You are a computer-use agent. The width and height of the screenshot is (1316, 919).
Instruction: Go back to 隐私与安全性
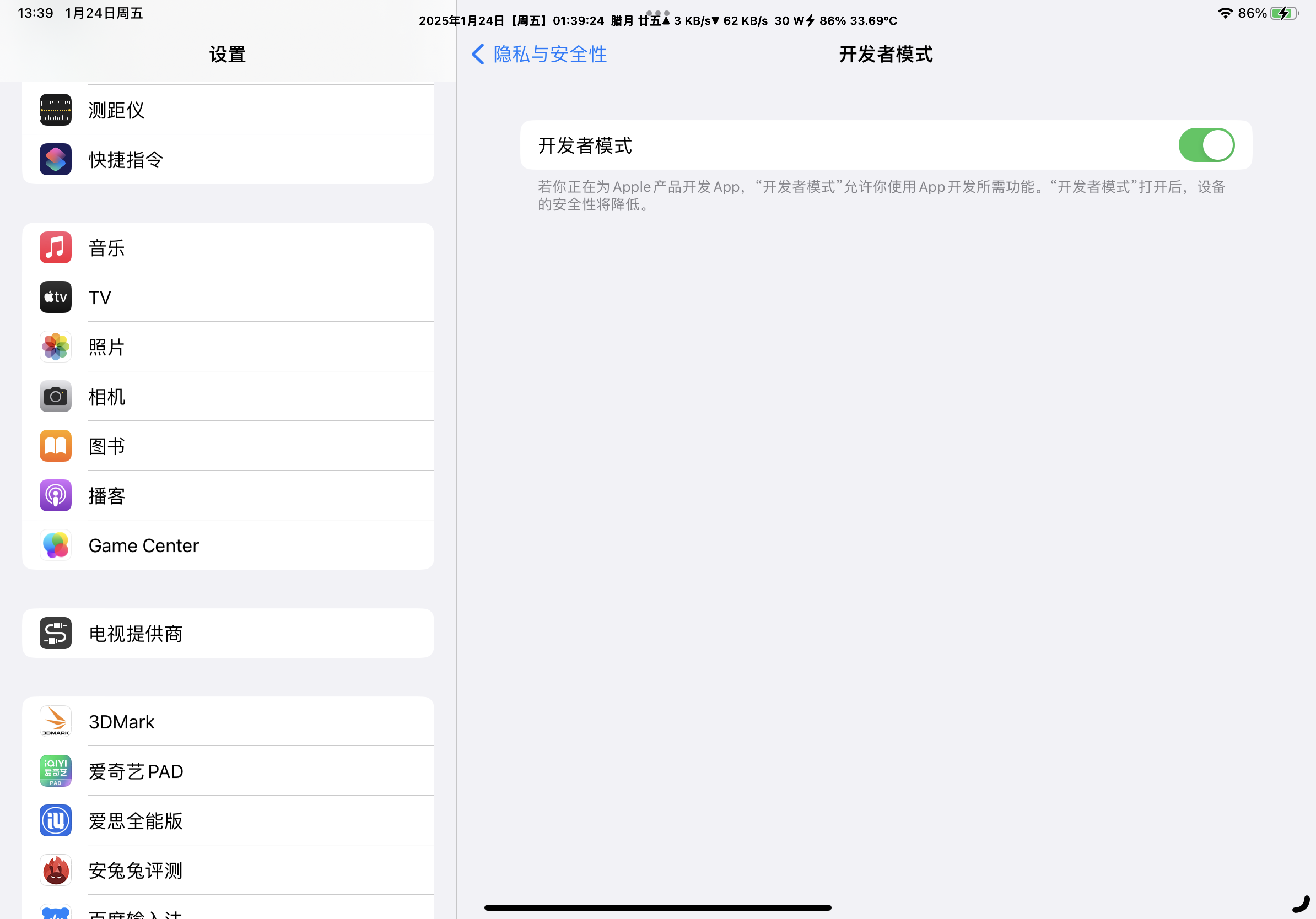(549, 55)
